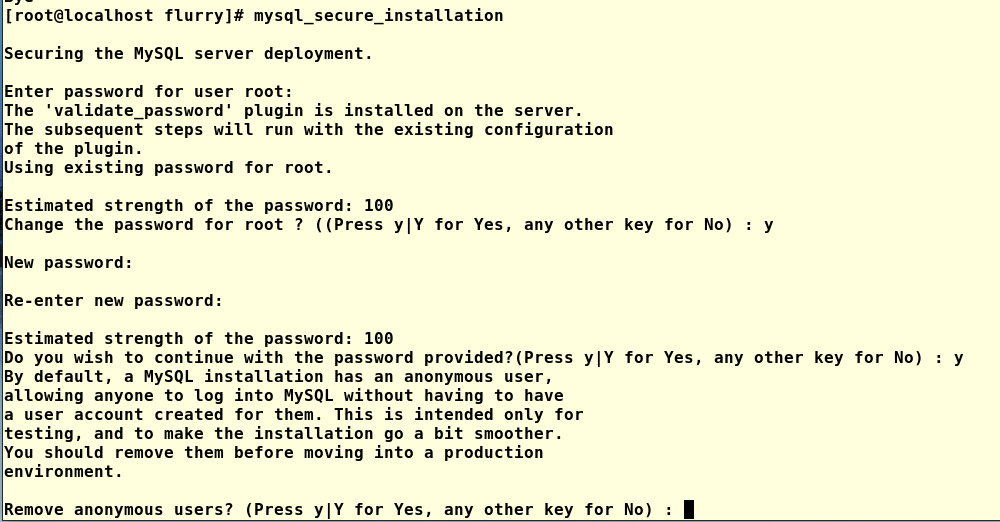This screenshot has height=522, width=1000.
Task: Click the 'Securing the MySQL server deployment.' line
Action: click(188, 54)
